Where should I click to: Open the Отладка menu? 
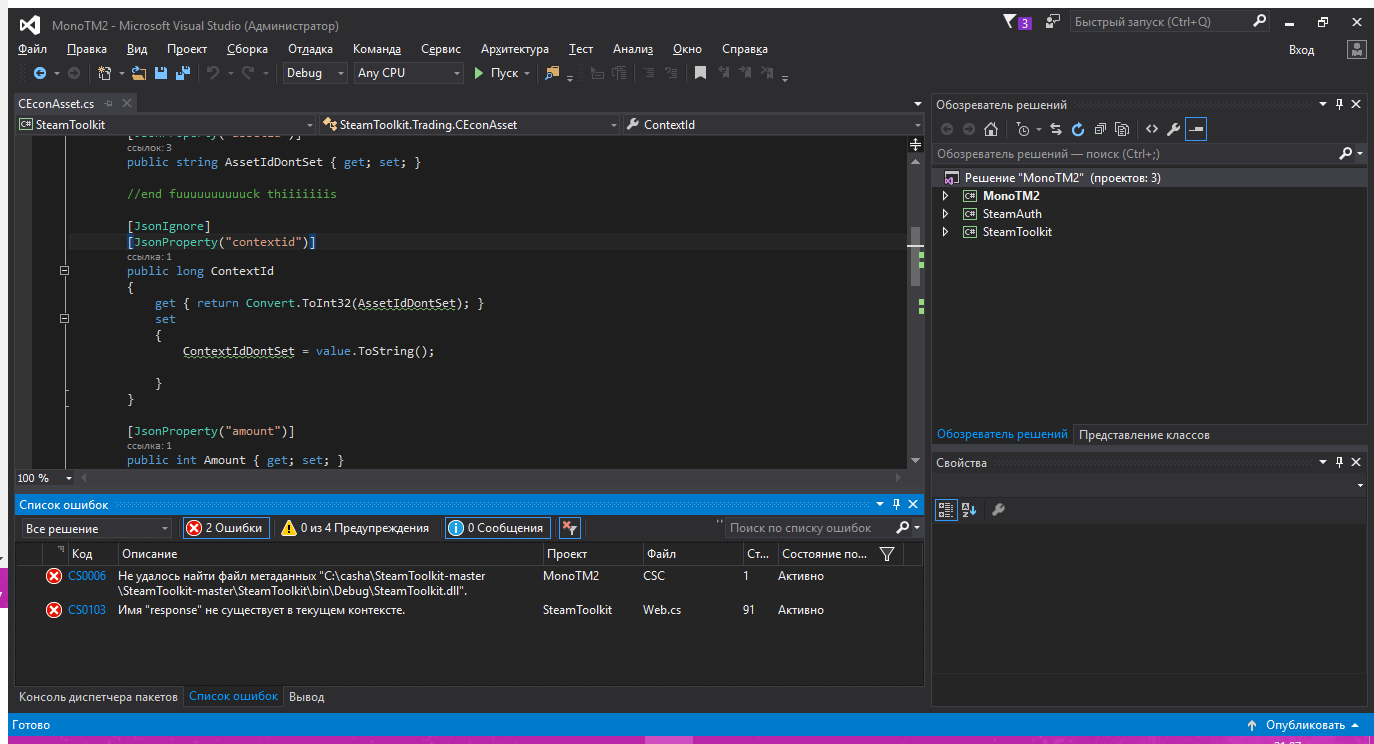(x=310, y=49)
